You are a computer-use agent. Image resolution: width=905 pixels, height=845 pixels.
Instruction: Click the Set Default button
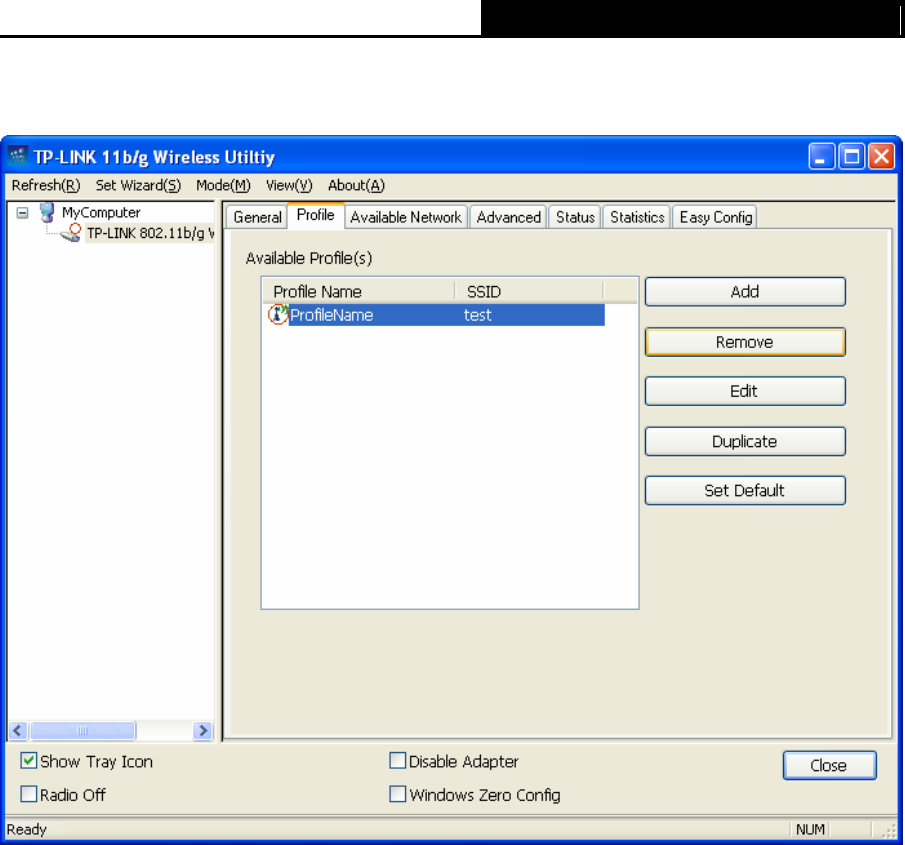click(745, 491)
